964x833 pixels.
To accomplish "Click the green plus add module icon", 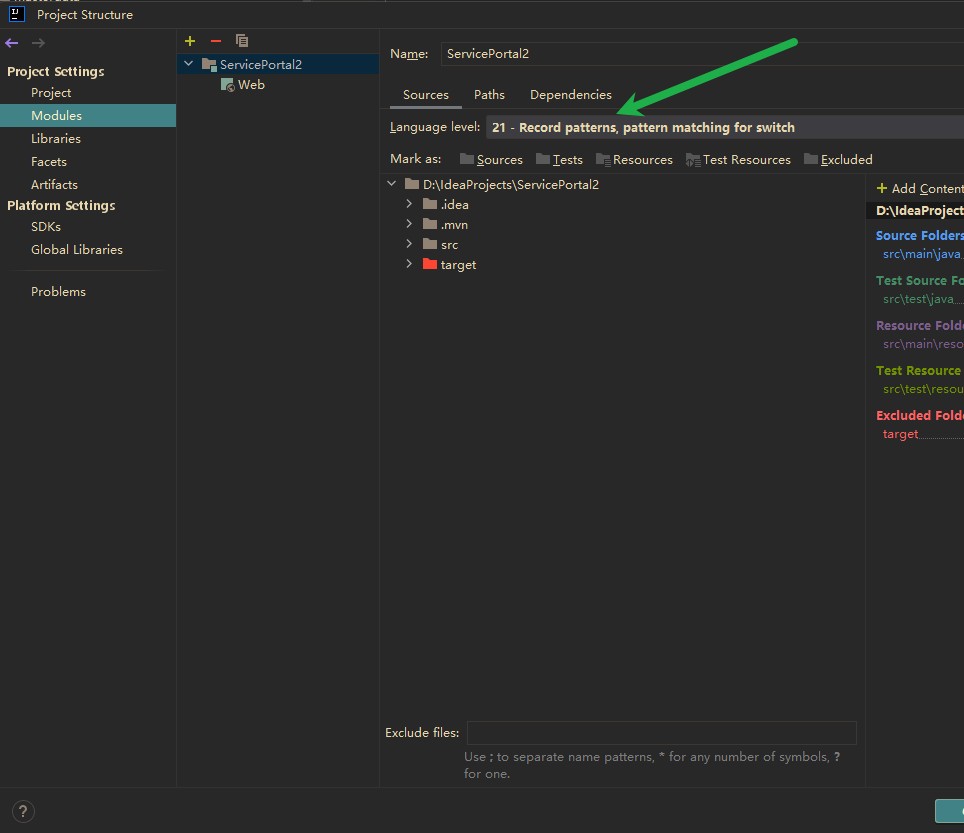I will pos(190,41).
